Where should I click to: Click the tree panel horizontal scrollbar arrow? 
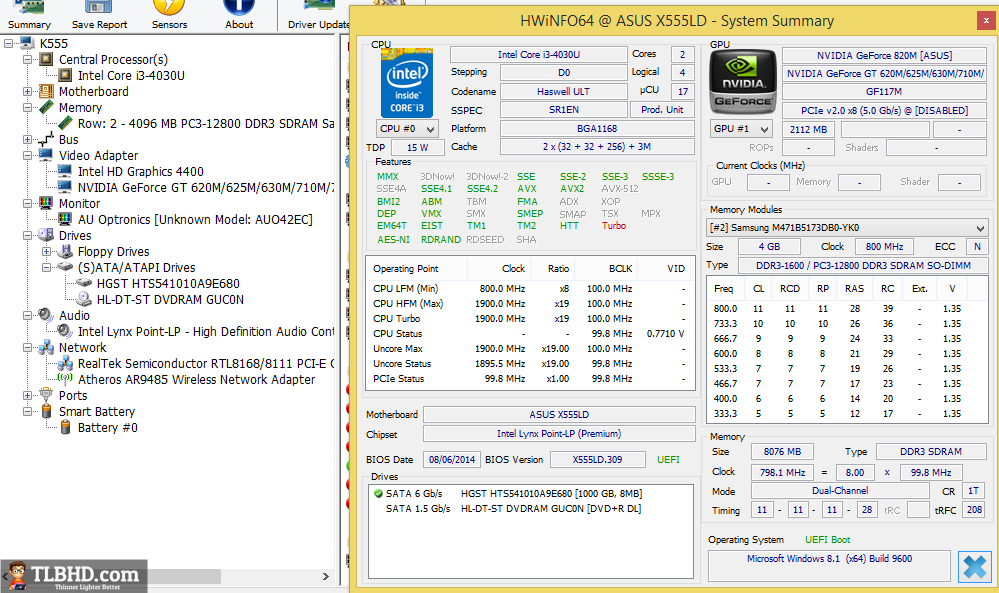click(326, 576)
